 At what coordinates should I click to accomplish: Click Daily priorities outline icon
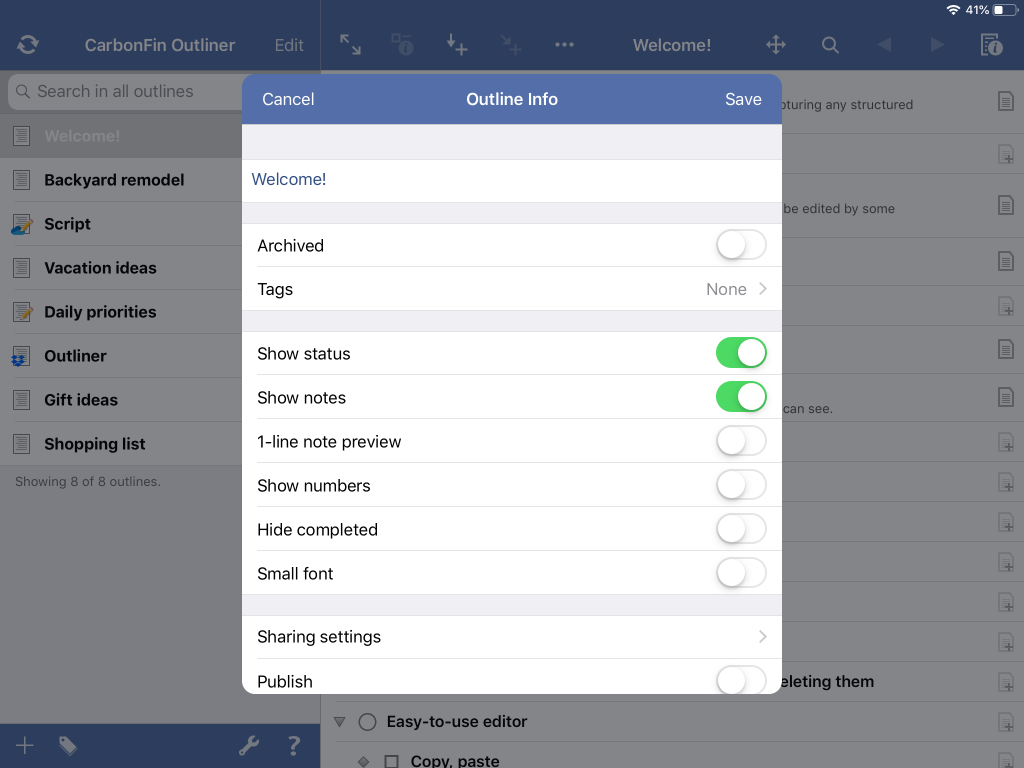(x=22, y=312)
